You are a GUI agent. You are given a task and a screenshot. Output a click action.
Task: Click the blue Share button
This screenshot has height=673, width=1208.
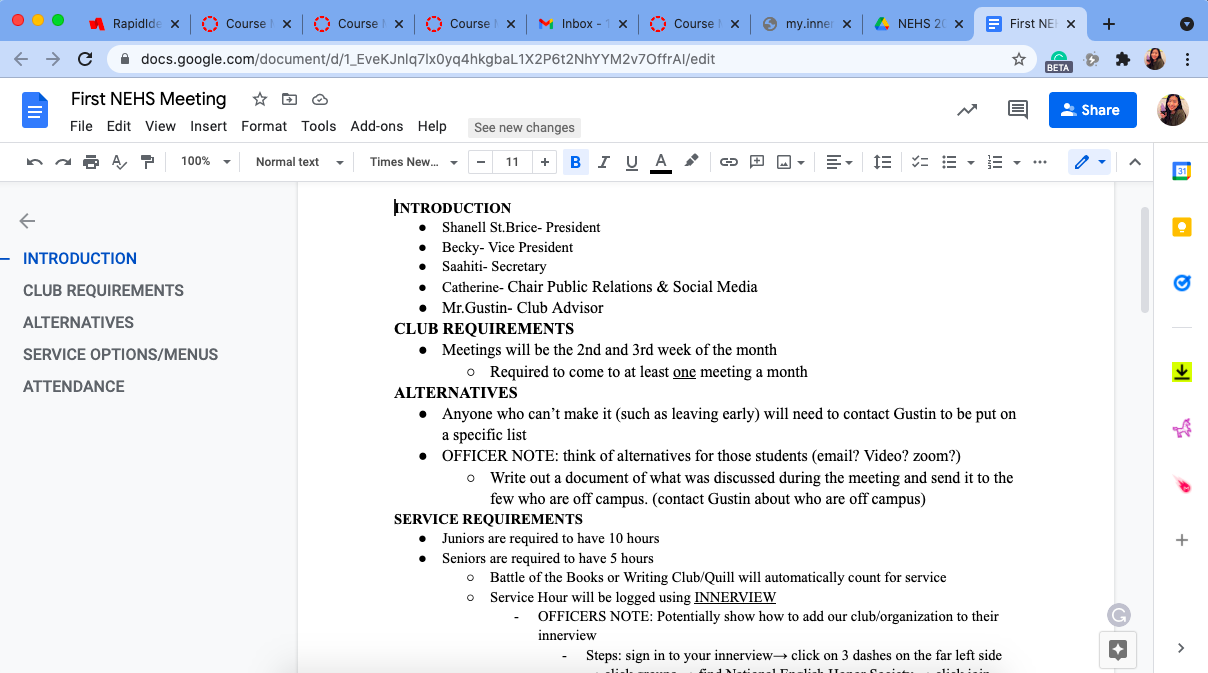(1092, 110)
